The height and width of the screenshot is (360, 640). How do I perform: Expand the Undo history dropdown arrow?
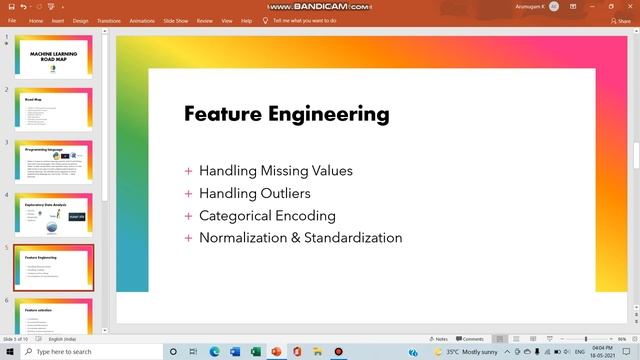[x=31, y=7]
